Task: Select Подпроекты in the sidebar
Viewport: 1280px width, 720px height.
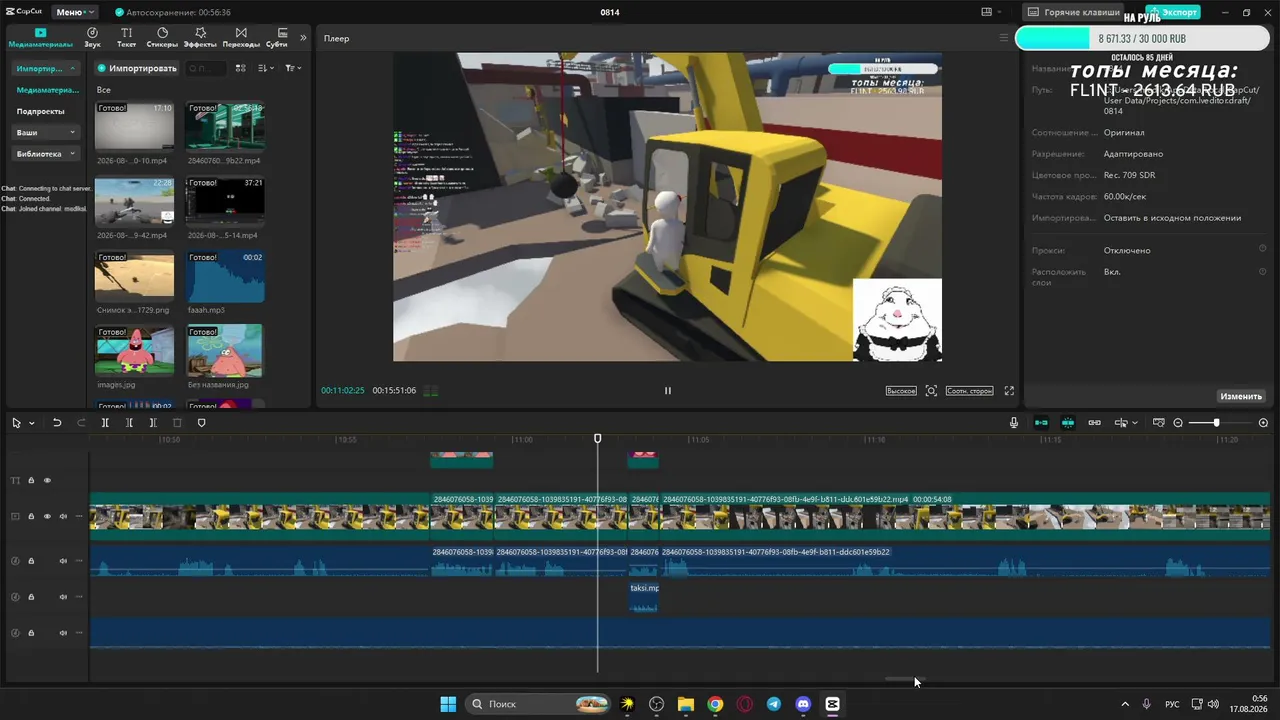Action: 41,111
